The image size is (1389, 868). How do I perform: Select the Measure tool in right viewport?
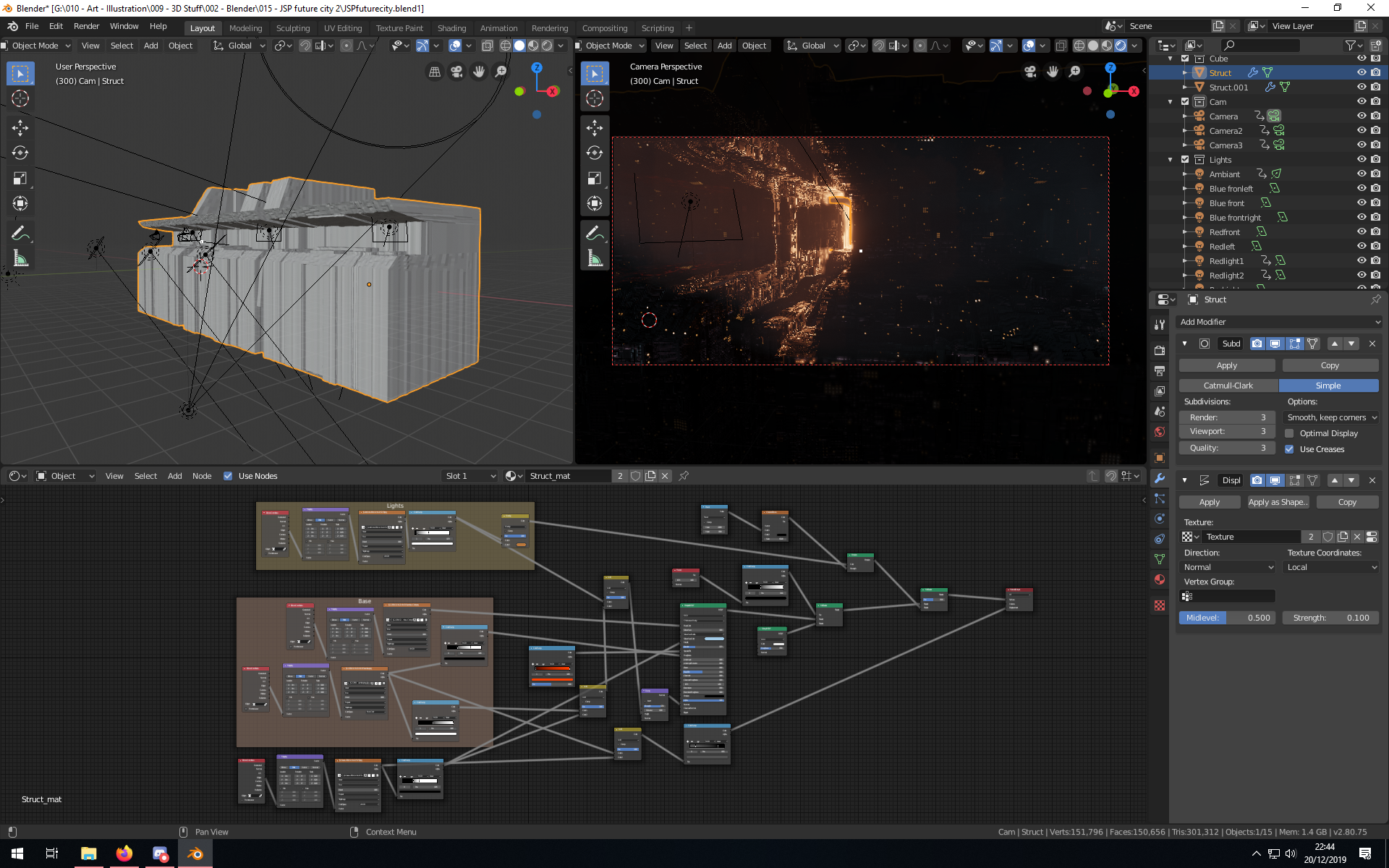(x=595, y=258)
